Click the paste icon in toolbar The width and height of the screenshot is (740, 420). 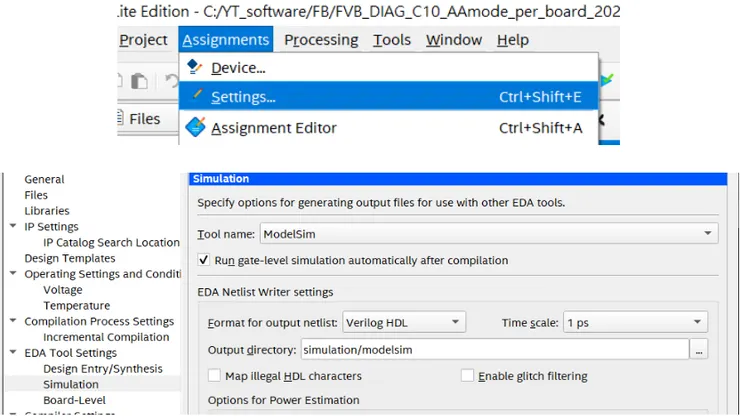click(141, 81)
